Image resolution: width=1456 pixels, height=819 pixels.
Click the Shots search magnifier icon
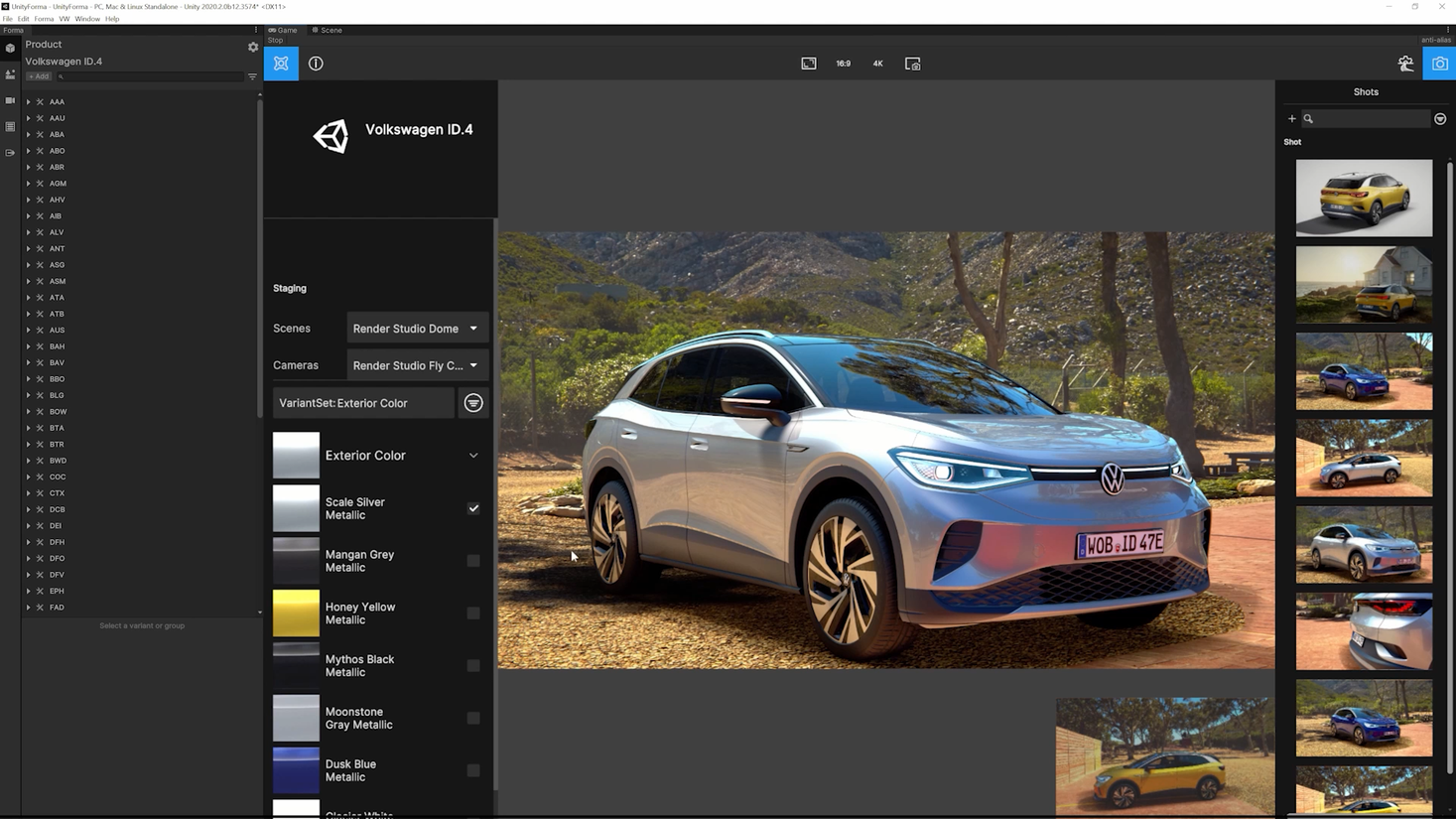click(x=1308, y=119)
